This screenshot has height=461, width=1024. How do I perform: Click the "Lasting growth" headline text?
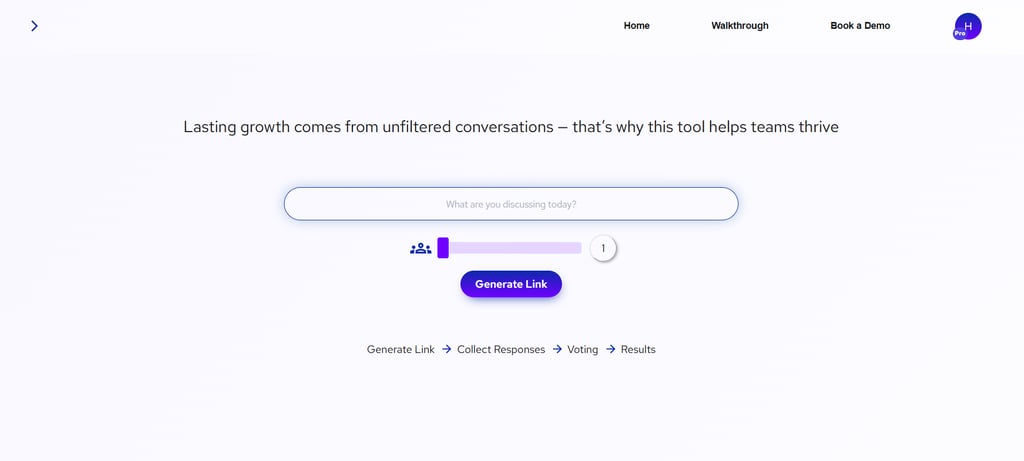tap(511, 127)
